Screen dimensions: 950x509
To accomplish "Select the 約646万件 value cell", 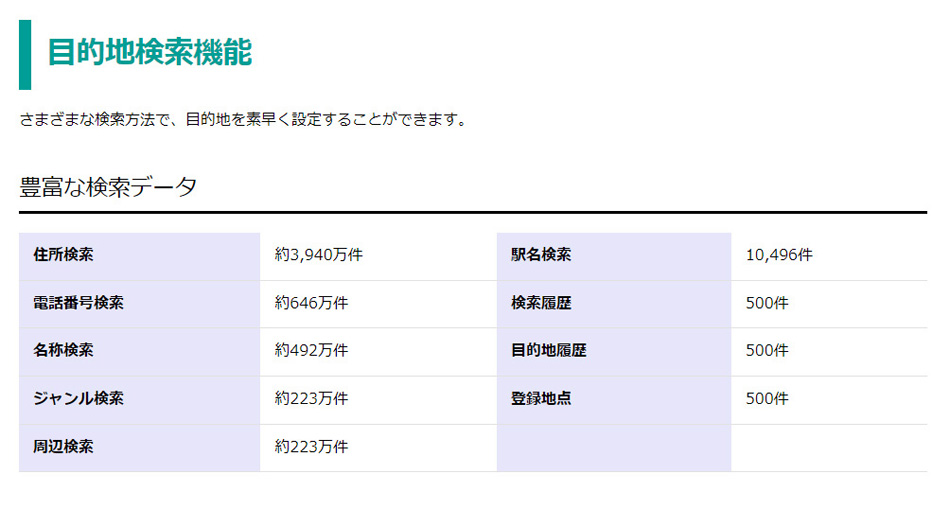I will (x=311, y=303).
